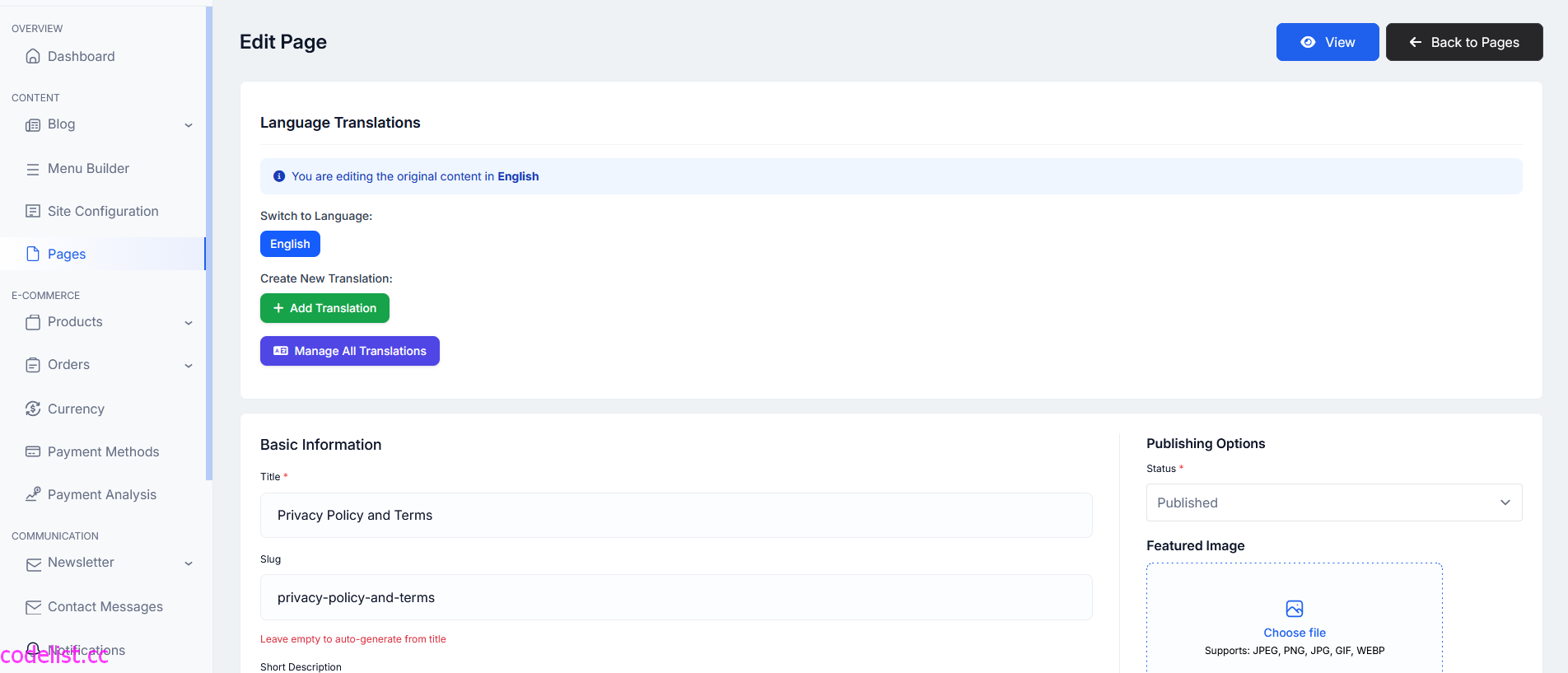Screen dimensions: 1568x673
Task: Click the language icon in Manage All Translations
Action: (281, 351)
